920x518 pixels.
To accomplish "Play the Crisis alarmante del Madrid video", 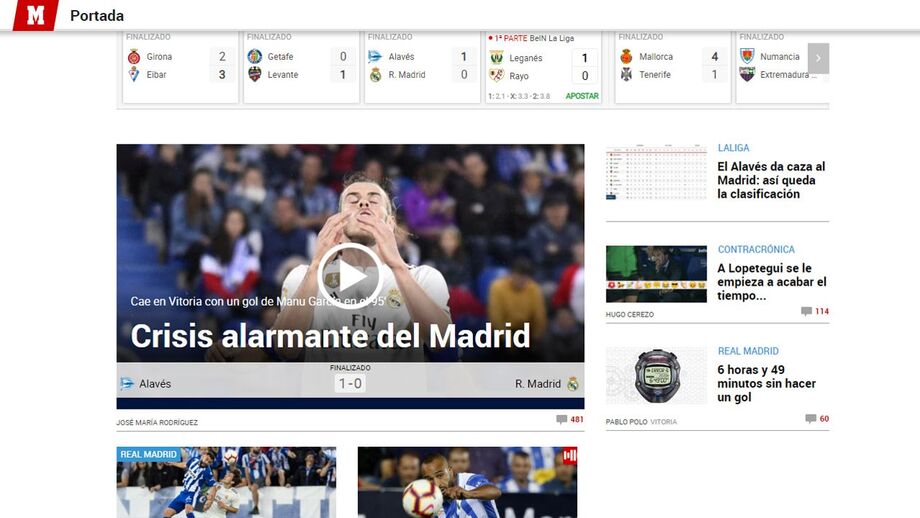I will pos(350,276).
